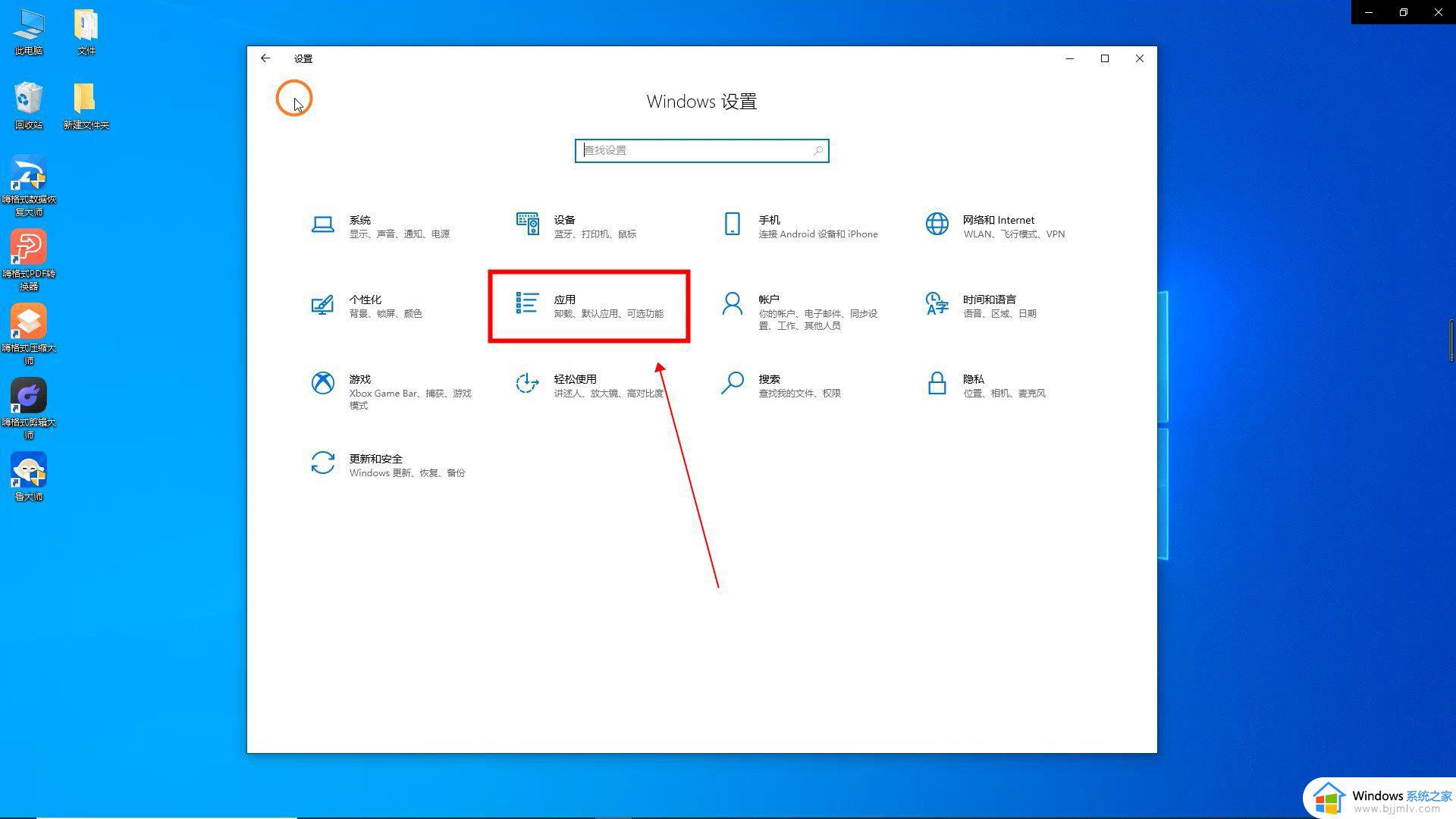Select the 鲁大师 desktop shortcut
The image size is (1456, 819).
(29, 477)
